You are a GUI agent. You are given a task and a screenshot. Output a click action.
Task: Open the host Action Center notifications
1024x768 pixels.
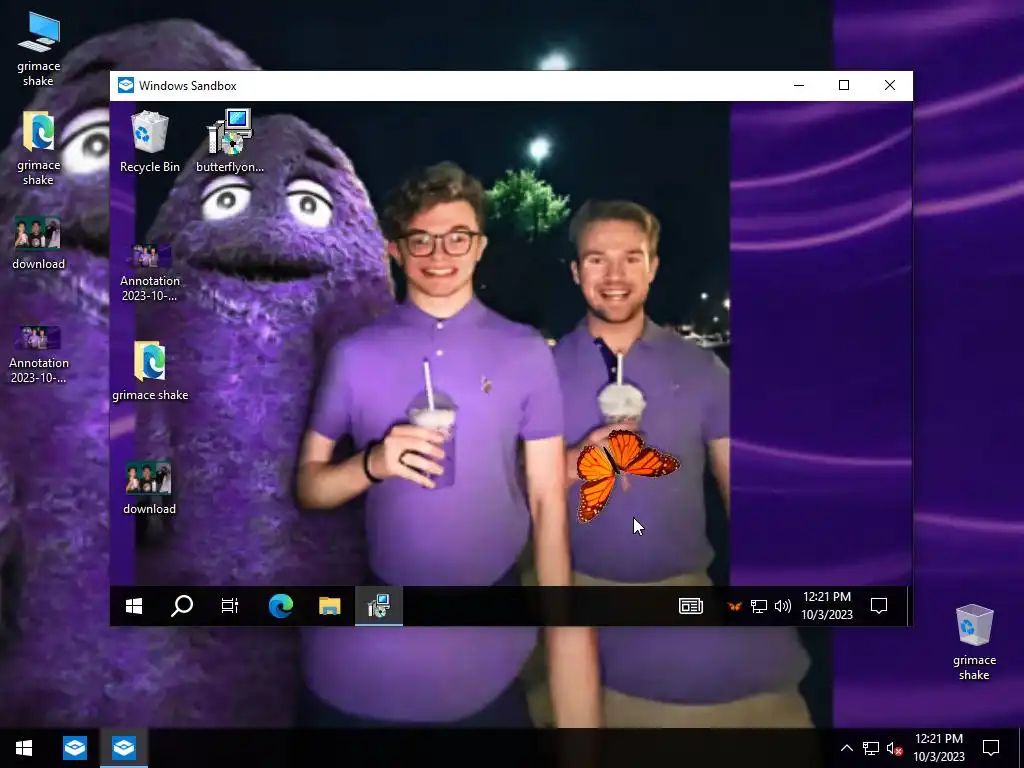tap(991, 748)
